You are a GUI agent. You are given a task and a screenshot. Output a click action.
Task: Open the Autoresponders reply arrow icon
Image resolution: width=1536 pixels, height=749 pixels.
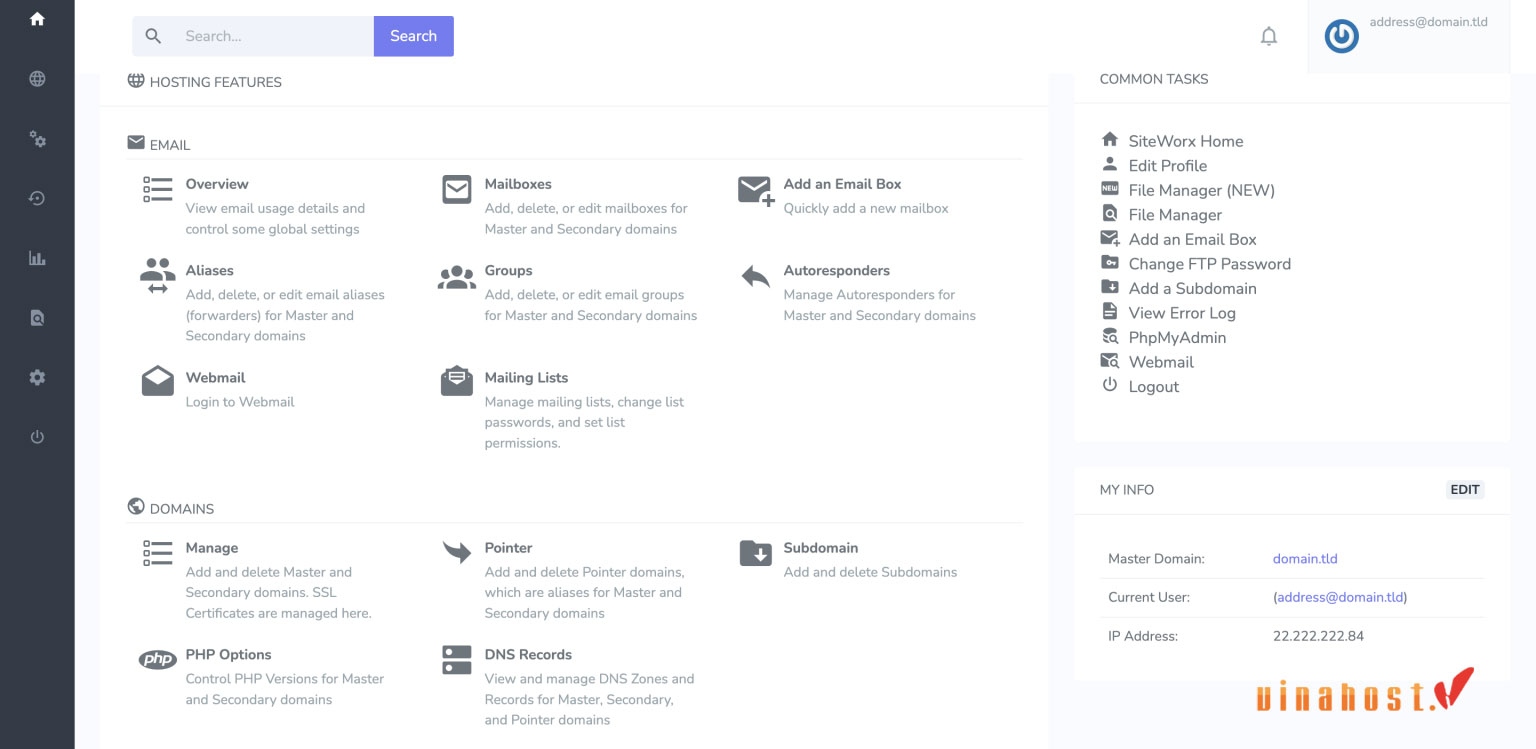coord(755,277)
